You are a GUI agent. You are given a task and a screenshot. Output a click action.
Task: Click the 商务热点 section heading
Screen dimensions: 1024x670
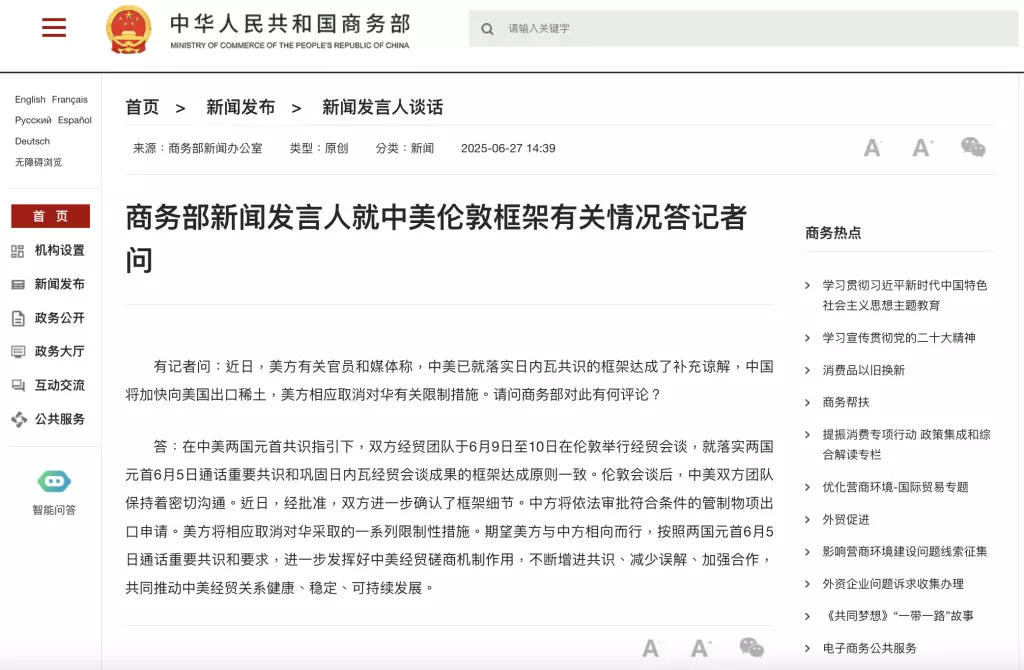tap(833, 232)
